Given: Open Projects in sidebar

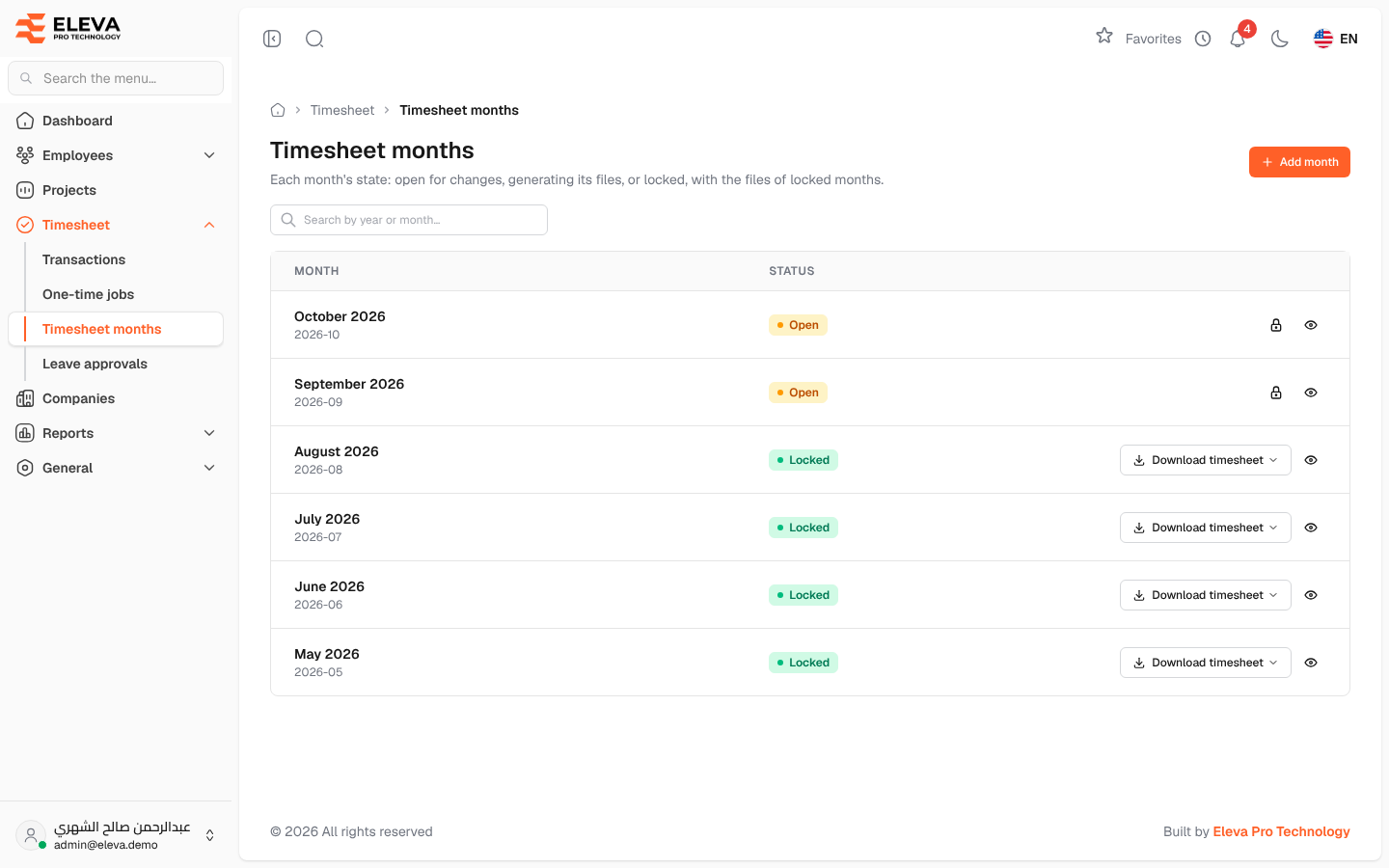Looking at the screenshot, I should pos(116,190).
